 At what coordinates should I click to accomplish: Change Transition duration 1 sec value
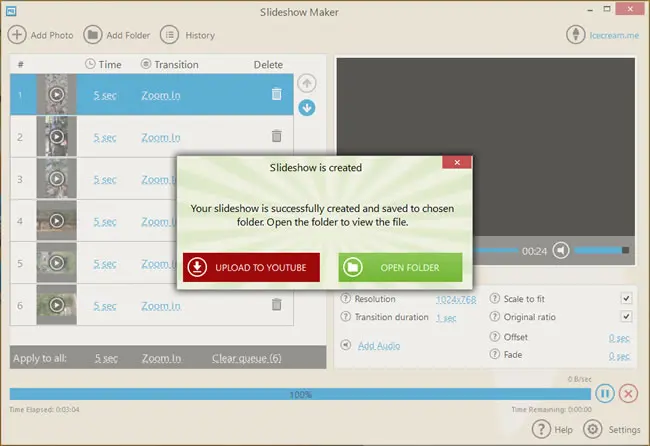pyautogui.click(x=446, y=318)
